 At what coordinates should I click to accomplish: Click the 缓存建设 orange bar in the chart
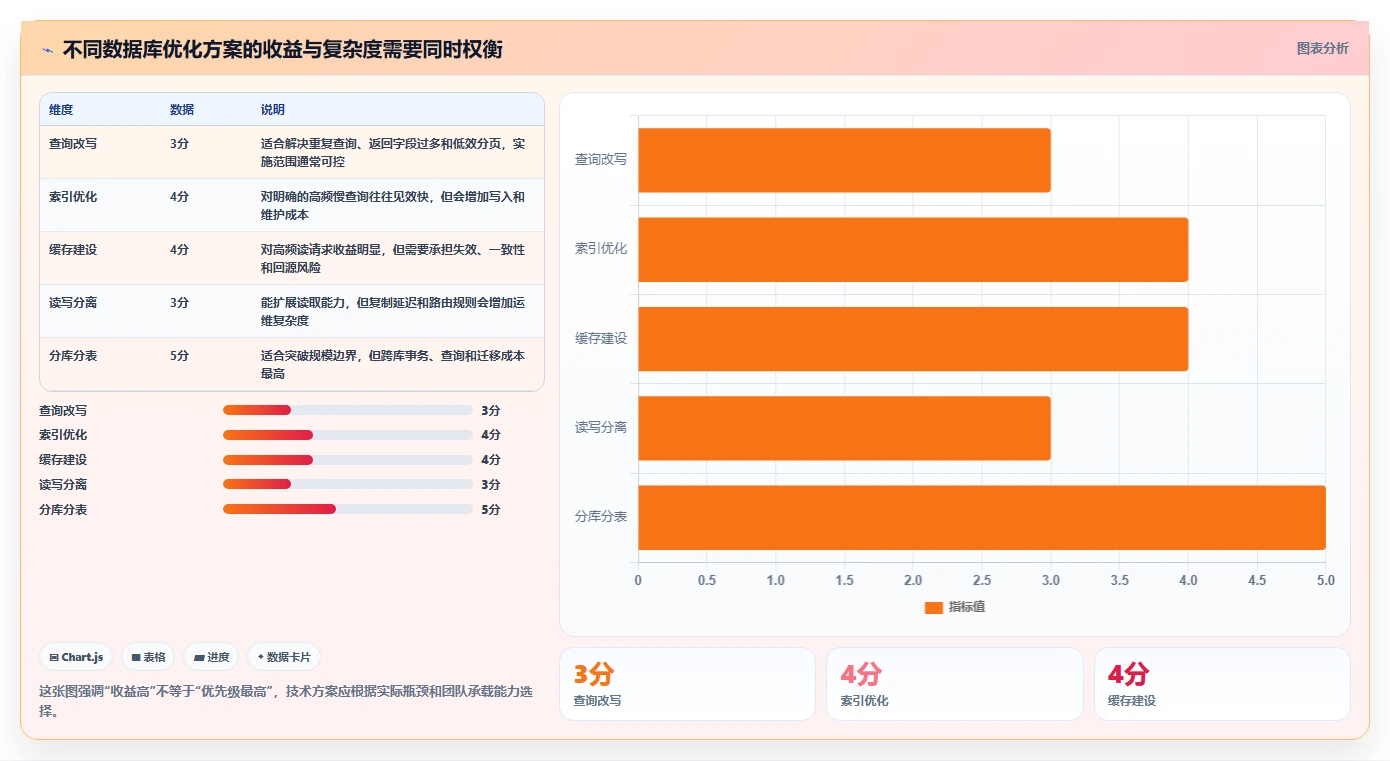tap(913, 339)
